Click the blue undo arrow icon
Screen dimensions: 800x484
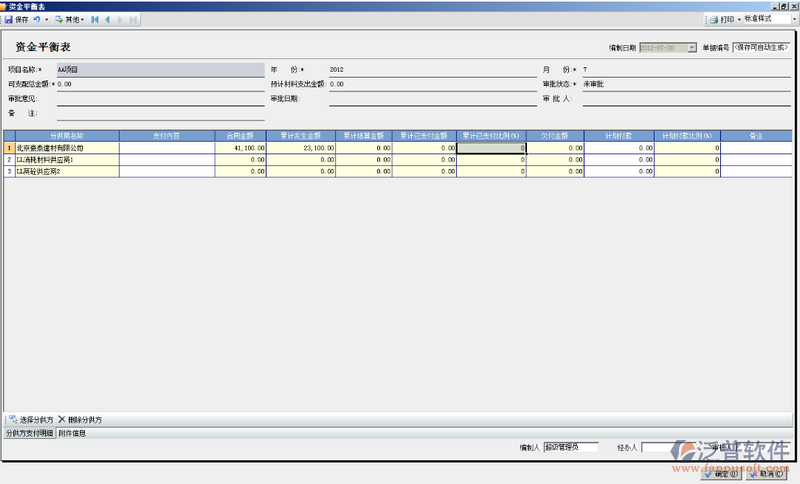[x=37, y=19]
